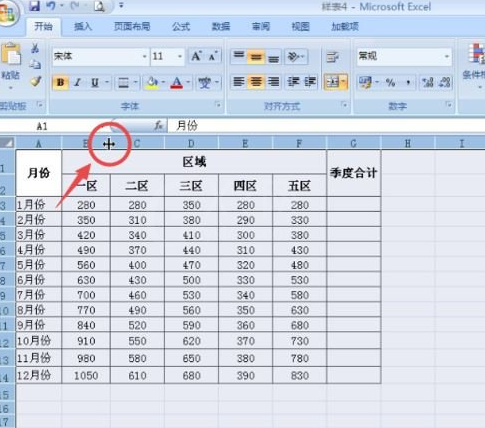Toggle Bold formatting

click(60, 82)
